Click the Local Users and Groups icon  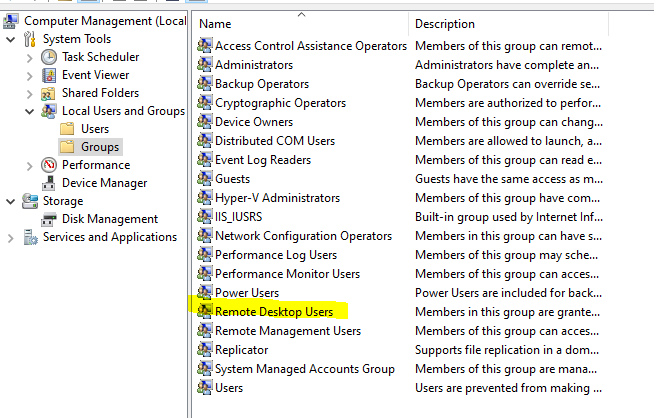tap(49, 111)
